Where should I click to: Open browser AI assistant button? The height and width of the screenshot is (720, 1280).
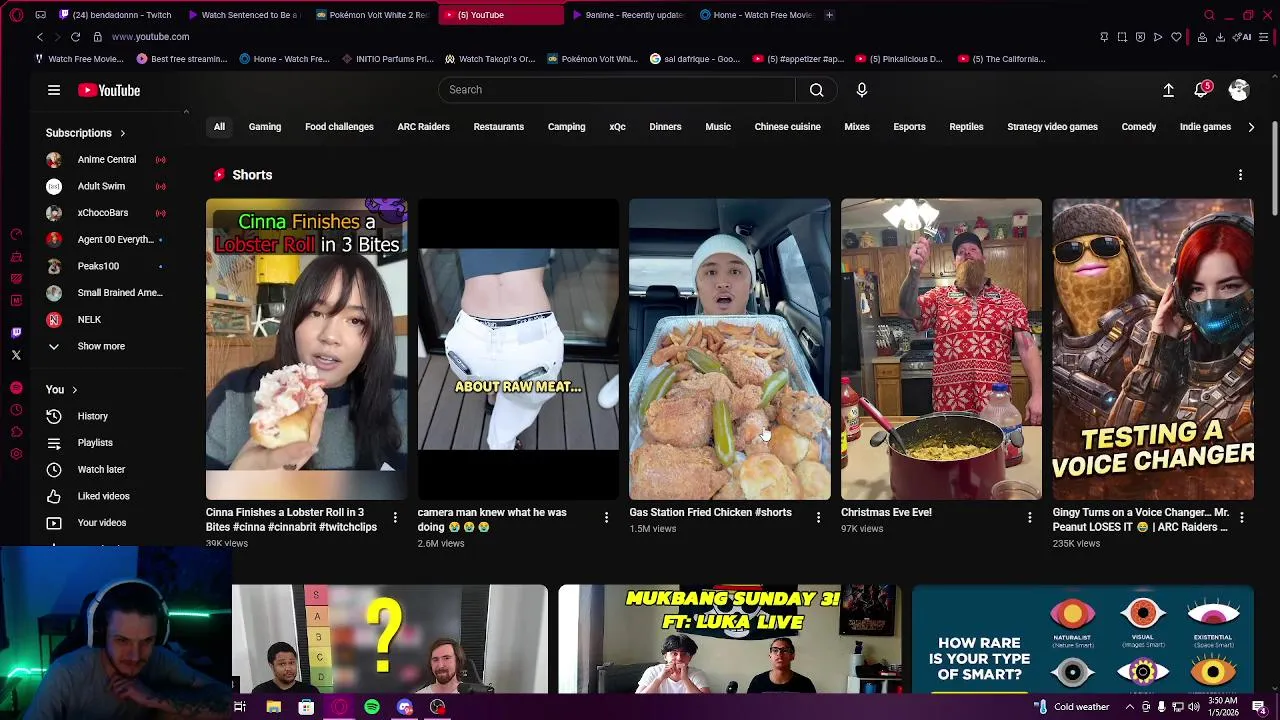click(x=1243, y=37)
